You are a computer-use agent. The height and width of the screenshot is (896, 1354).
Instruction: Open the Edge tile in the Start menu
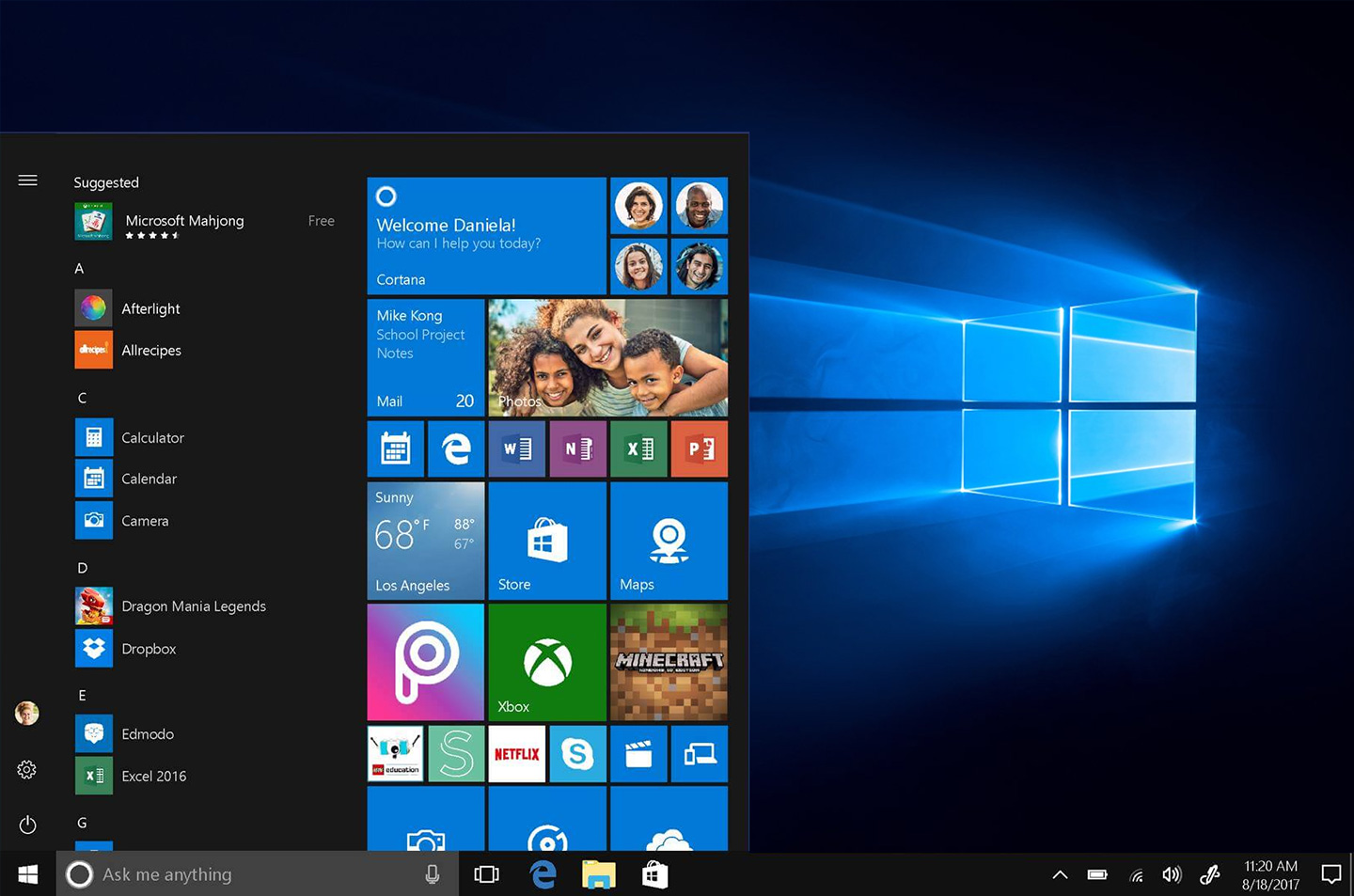pos(456,449)
